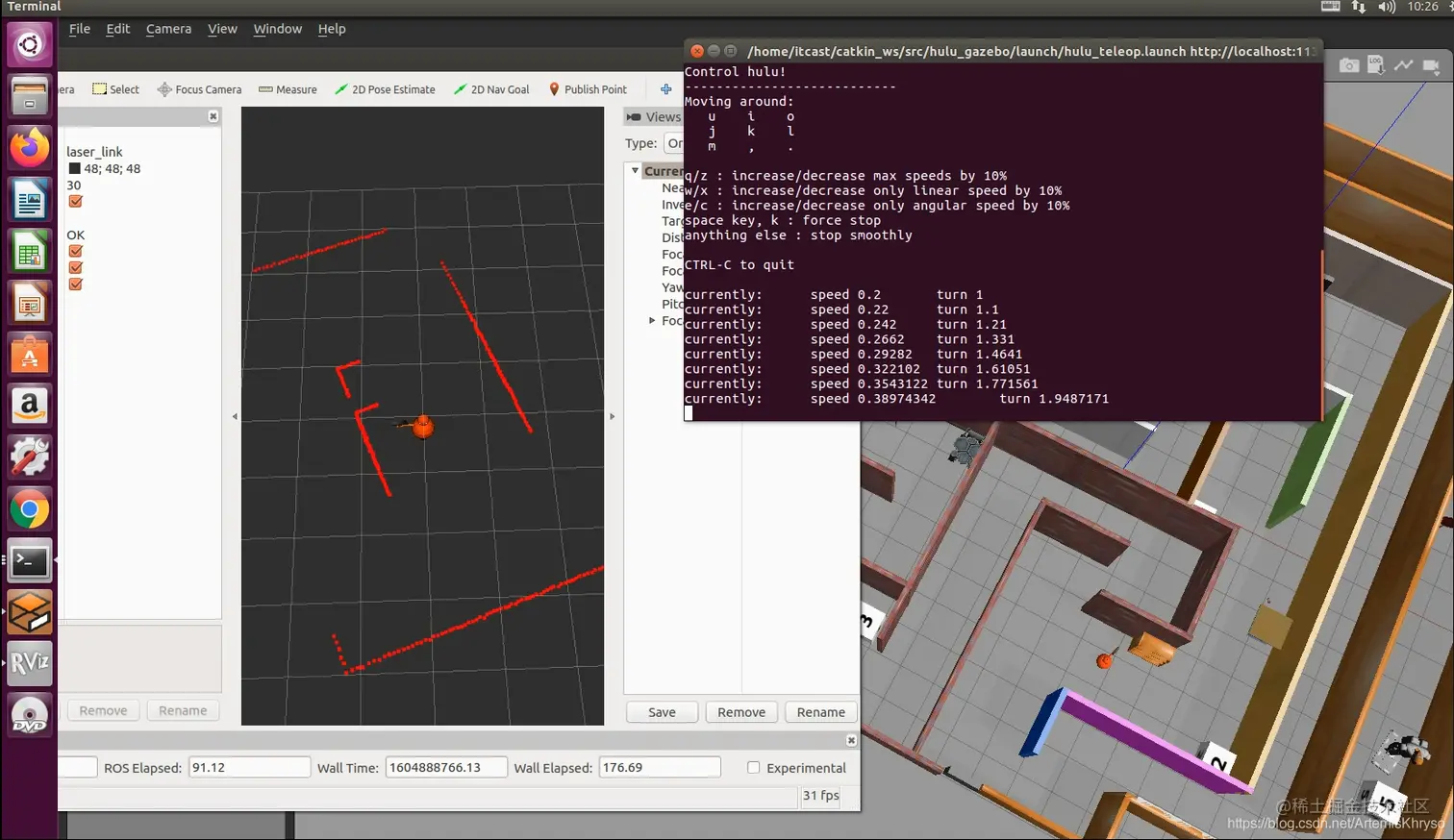1454x840 pixels.
Task: Open Ubuntu Software center icon
Action: [30, 355]
